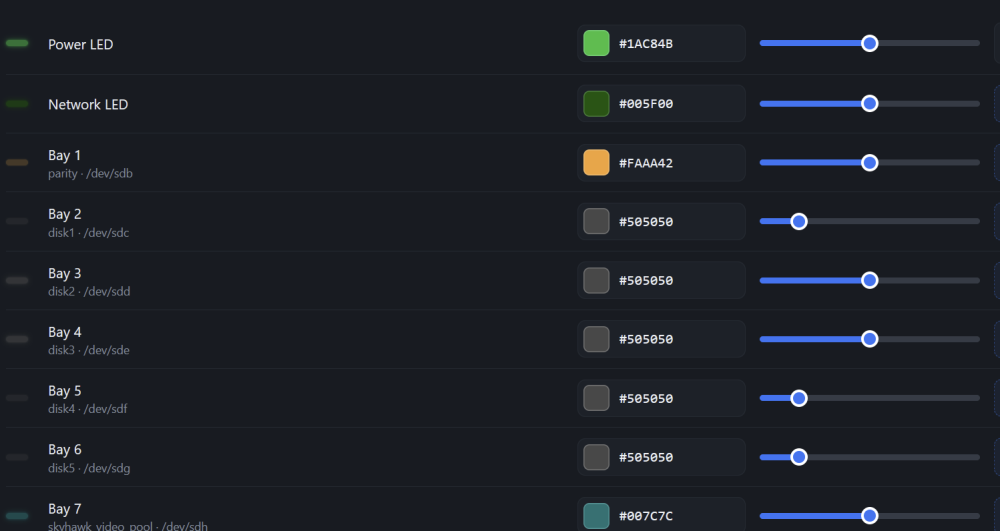
Task: Edit the Power LED hex value #1AC84B
Action: coord(645,44)
